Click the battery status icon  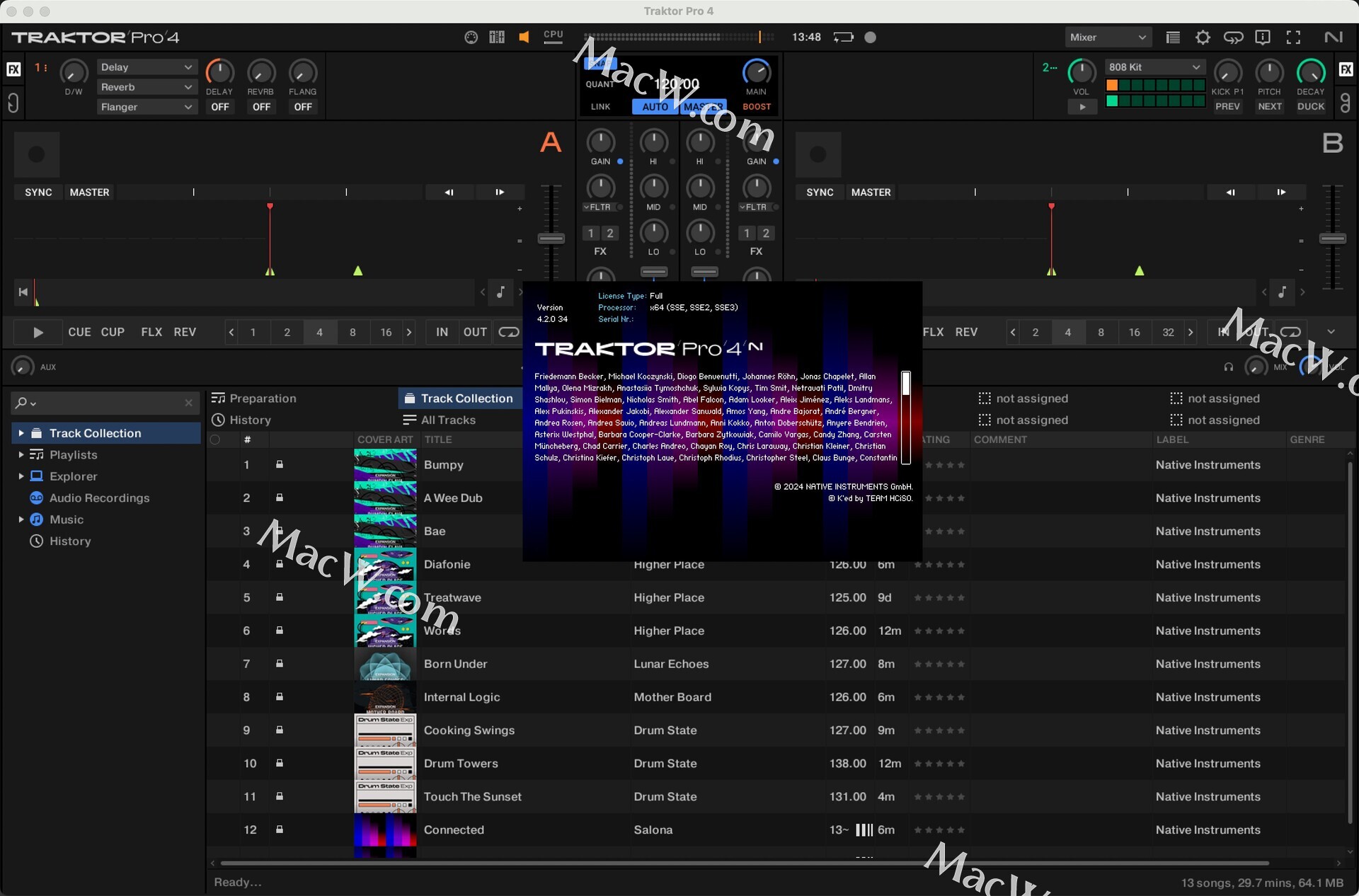843,38
